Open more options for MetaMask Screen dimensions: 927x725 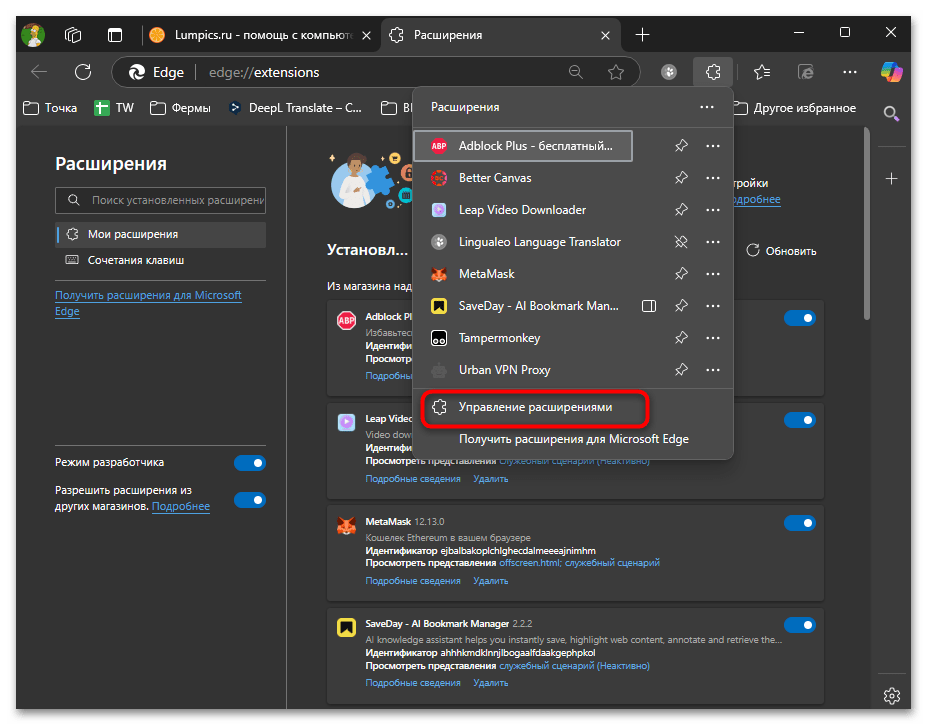(712, 274)
